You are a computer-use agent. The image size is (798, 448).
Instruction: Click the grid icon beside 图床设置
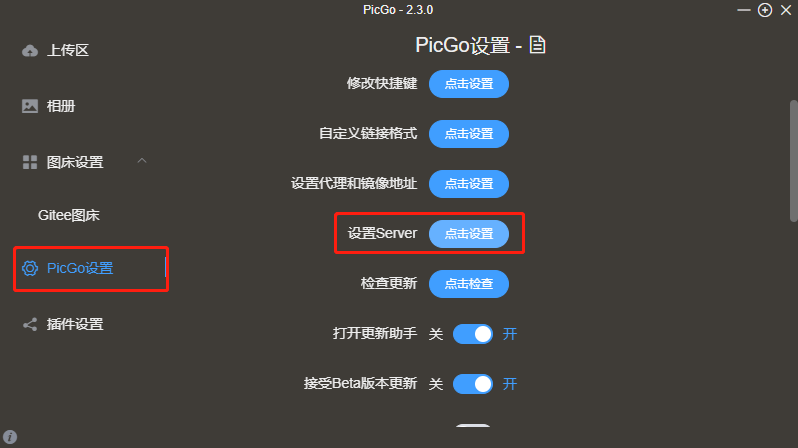(30, 162)
